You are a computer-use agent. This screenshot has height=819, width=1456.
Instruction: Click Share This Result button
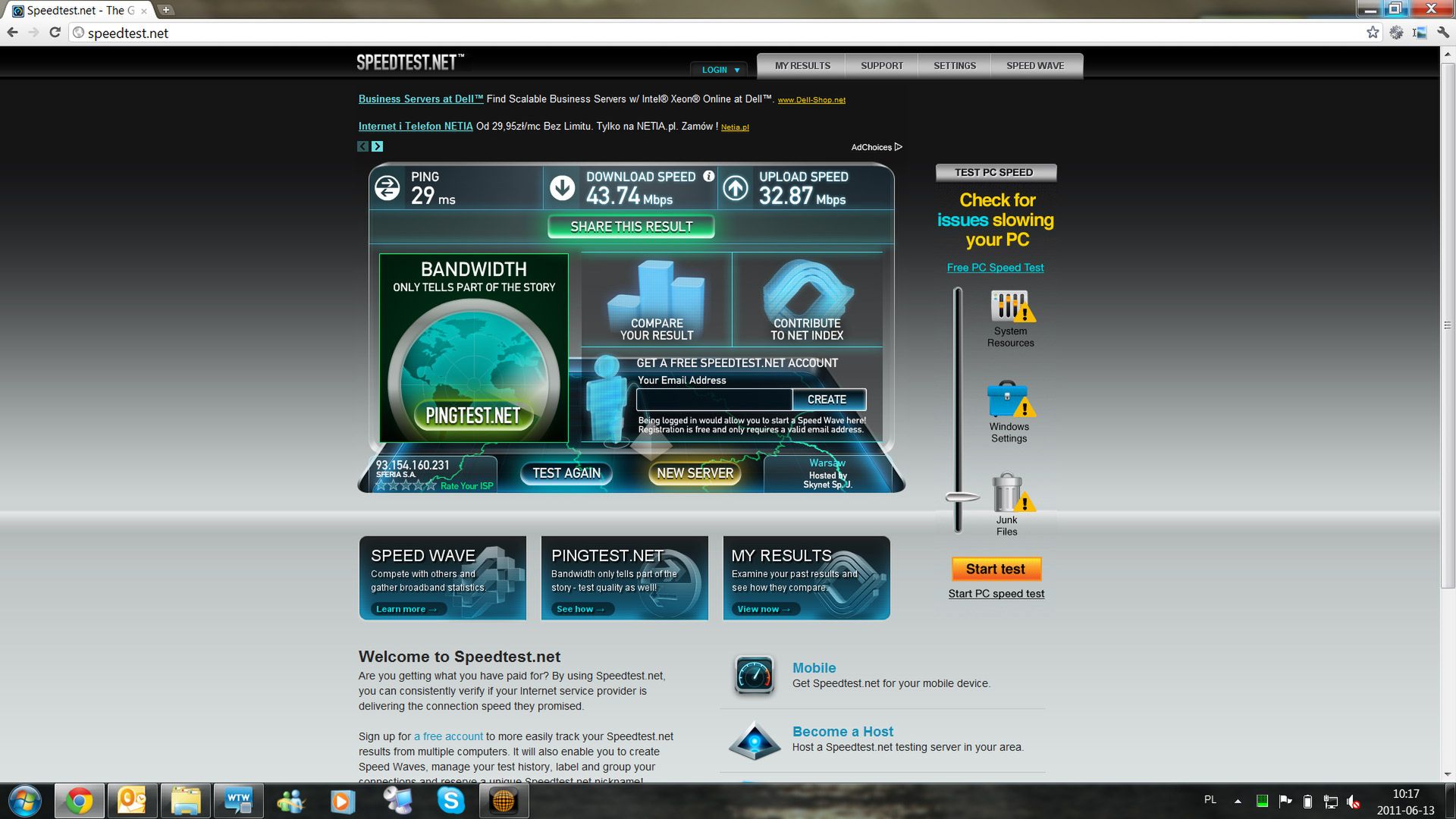(x=631, y=227)
